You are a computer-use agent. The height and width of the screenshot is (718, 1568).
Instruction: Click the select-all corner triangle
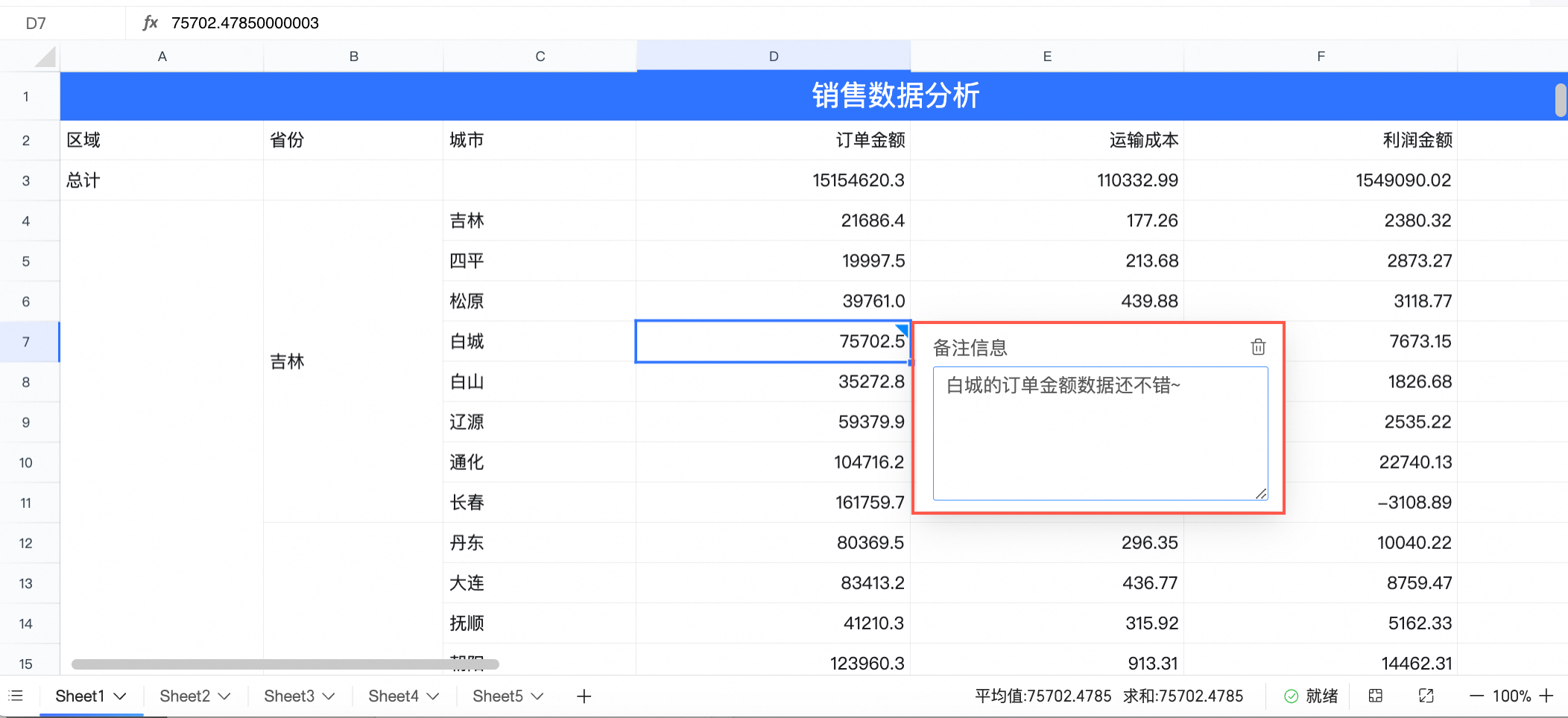click(x=46, y=57)
